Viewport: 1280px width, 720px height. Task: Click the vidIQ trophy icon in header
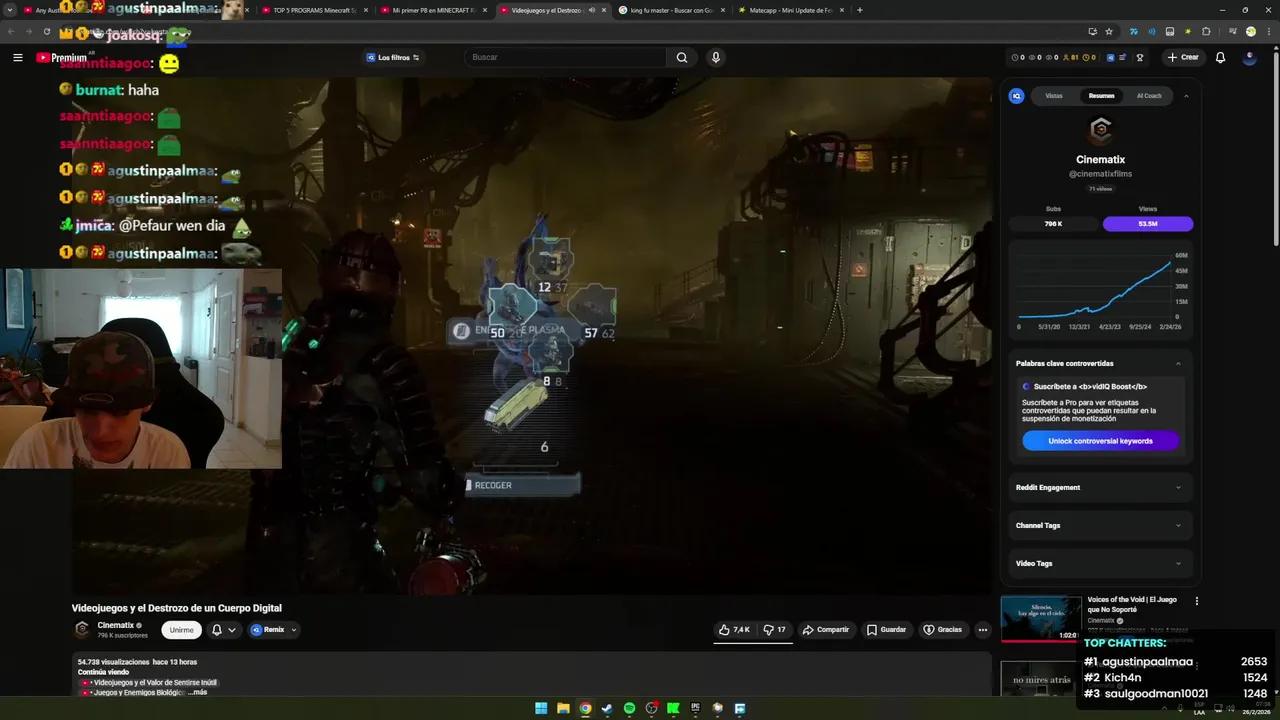coord(1140,57)
